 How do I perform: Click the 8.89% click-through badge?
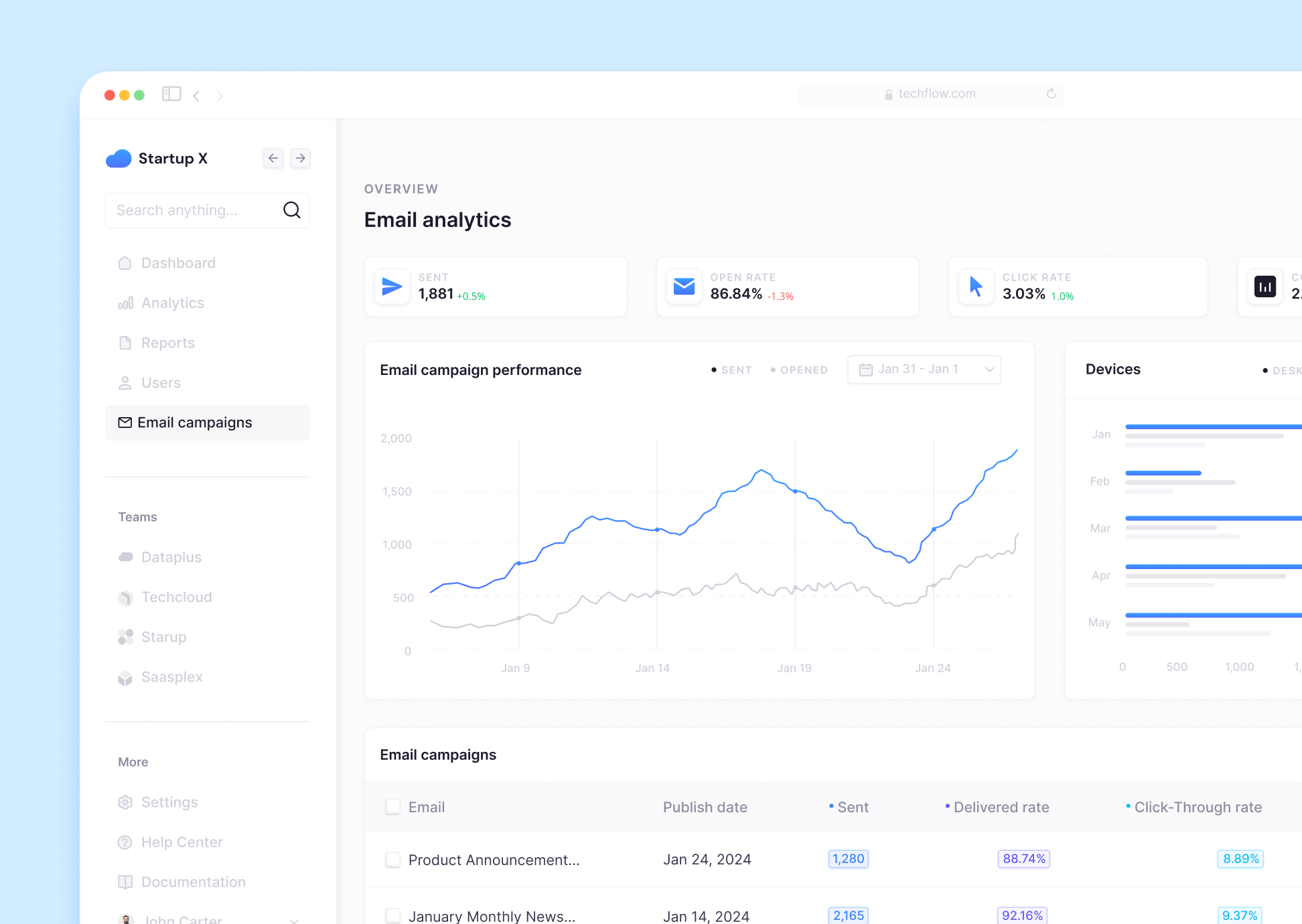tap(1241, 859)
